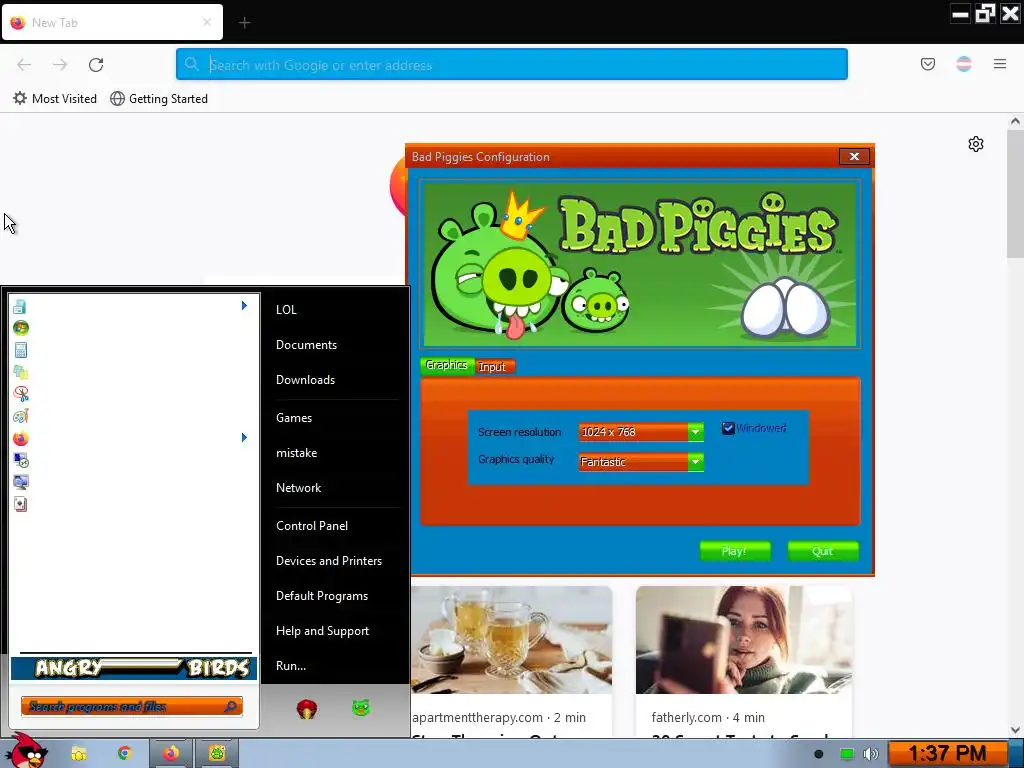The image size is (1024, 768).
Task: Open the LOL user folder entry
Action: point(286,310)
